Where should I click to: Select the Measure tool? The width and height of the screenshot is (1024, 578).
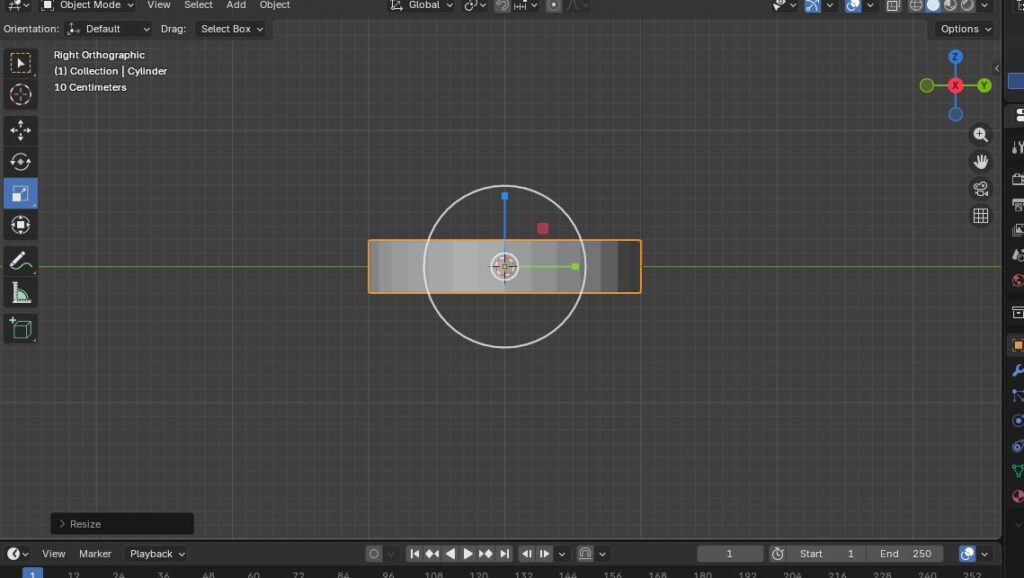(20, 293)
